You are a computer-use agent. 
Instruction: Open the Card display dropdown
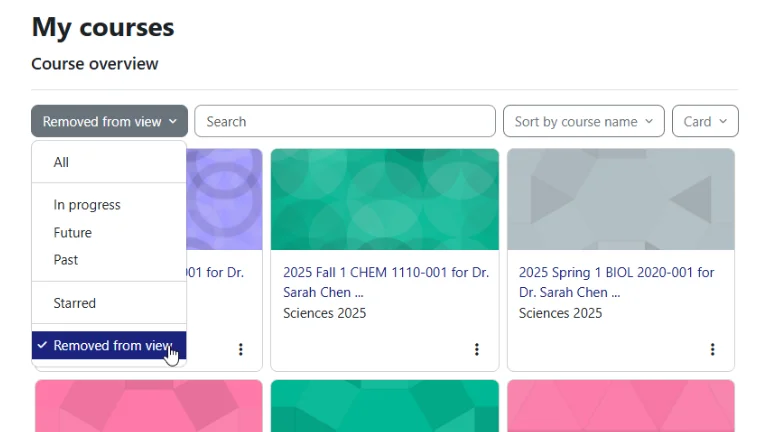tap(705, 121)
